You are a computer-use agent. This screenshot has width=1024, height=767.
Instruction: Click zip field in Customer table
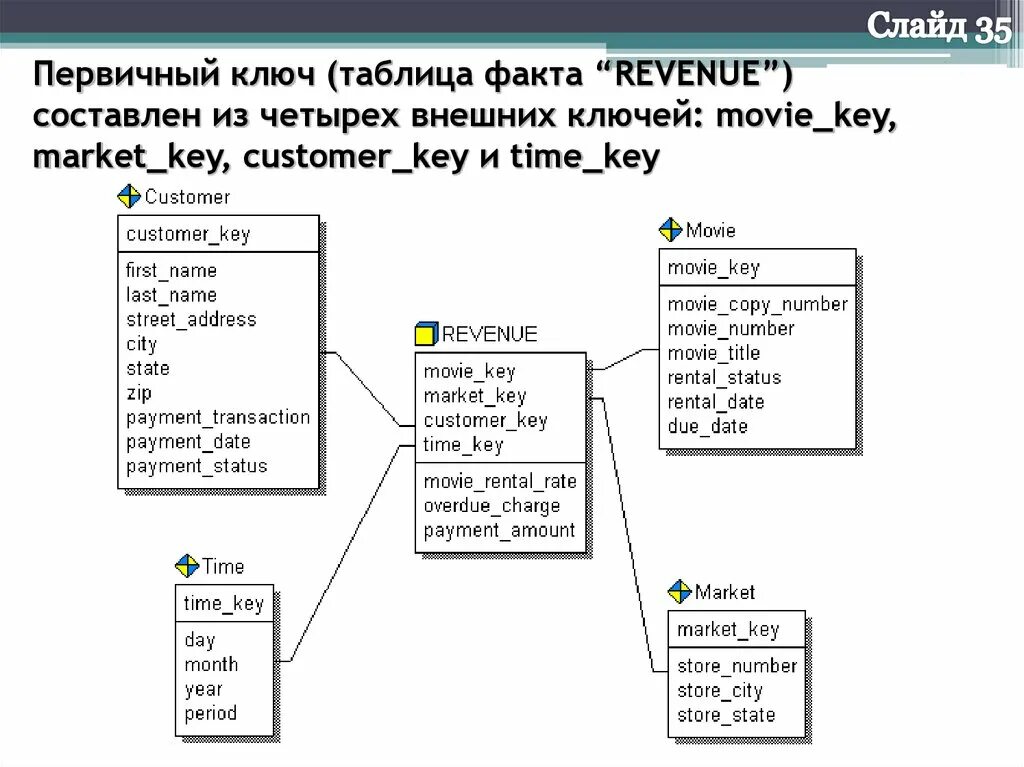pyautogui.click(x=138, y=393)
